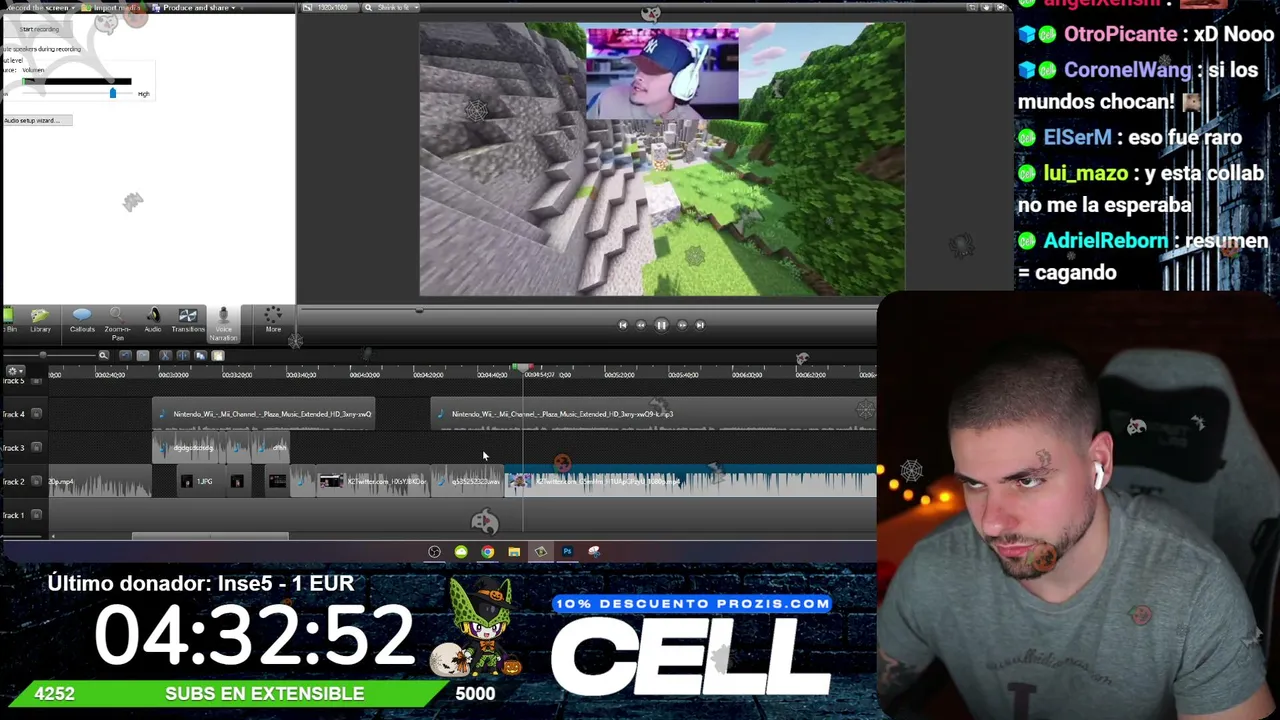Toggle the lock on Track 4

point(37,414)
